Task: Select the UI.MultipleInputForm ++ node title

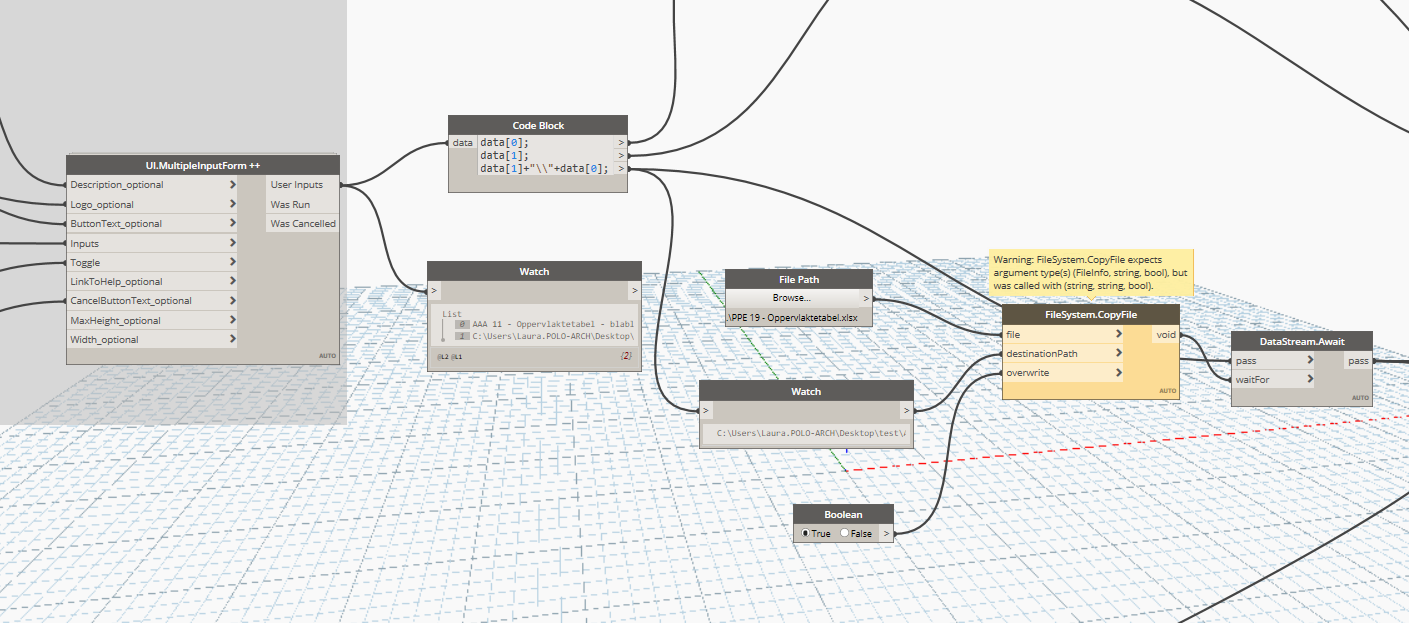Action: point(203,165)
